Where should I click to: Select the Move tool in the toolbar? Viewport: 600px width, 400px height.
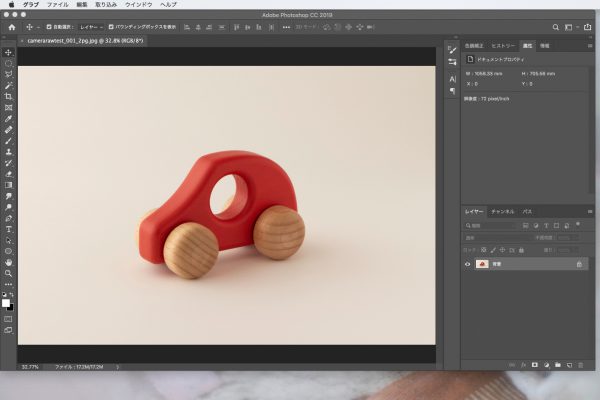tap(9, 52)
